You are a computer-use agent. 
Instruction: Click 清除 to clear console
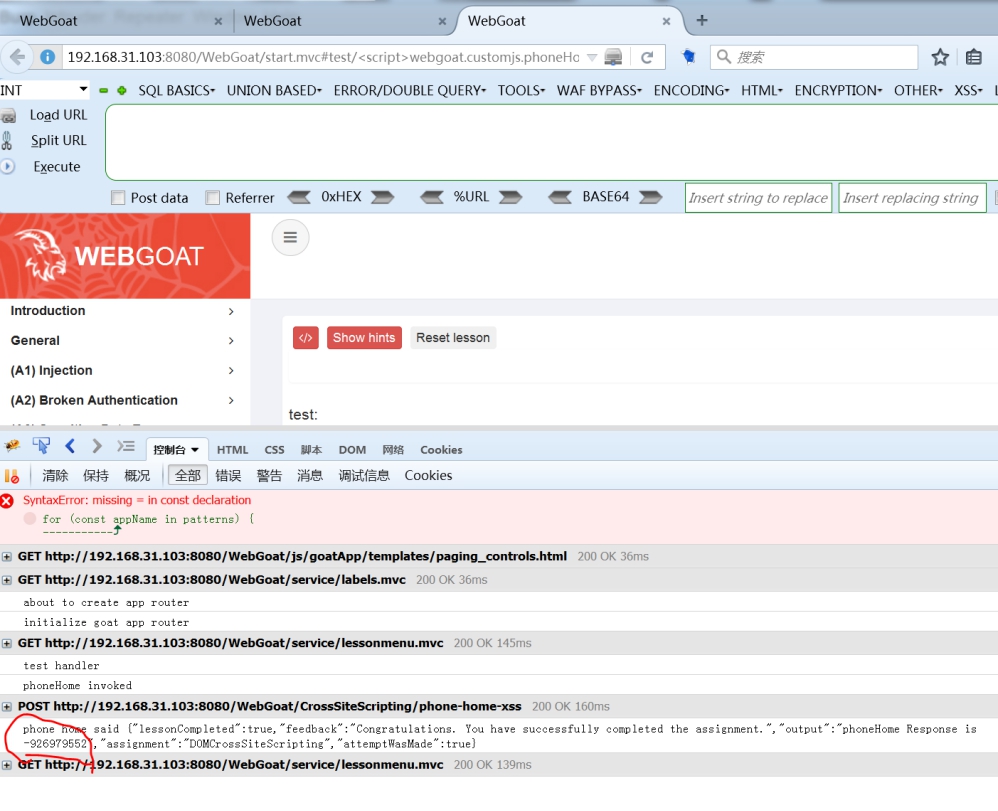55,476
